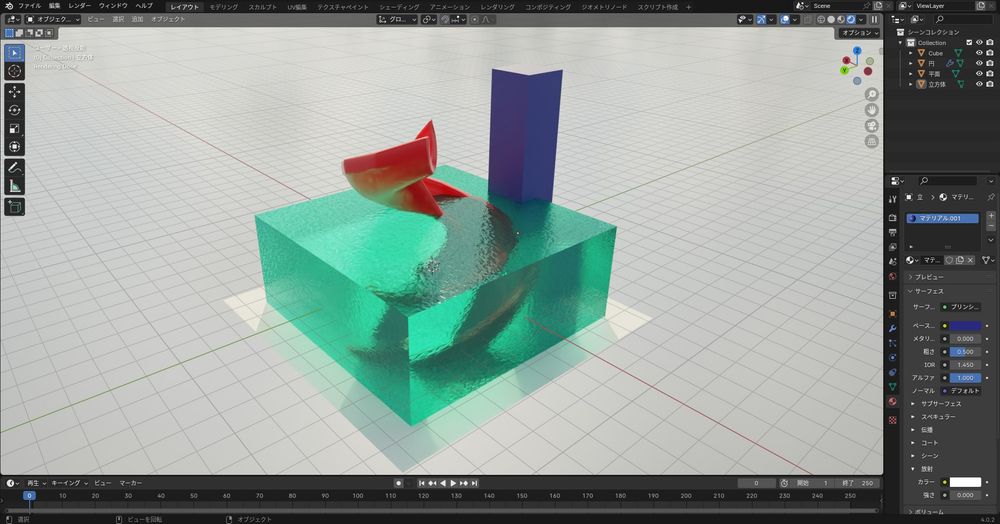Open the World properties tab
This screenshot has width=1000, height=524.
click(x=892, y=277)
